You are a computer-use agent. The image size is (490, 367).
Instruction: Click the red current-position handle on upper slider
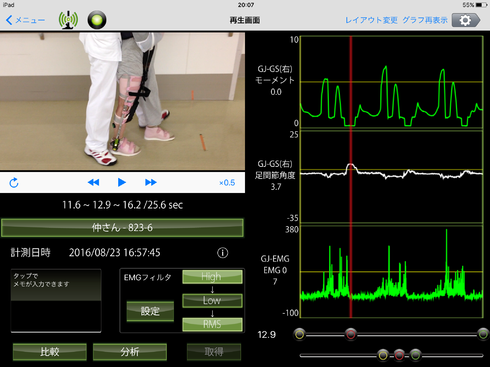coord(351,334)
